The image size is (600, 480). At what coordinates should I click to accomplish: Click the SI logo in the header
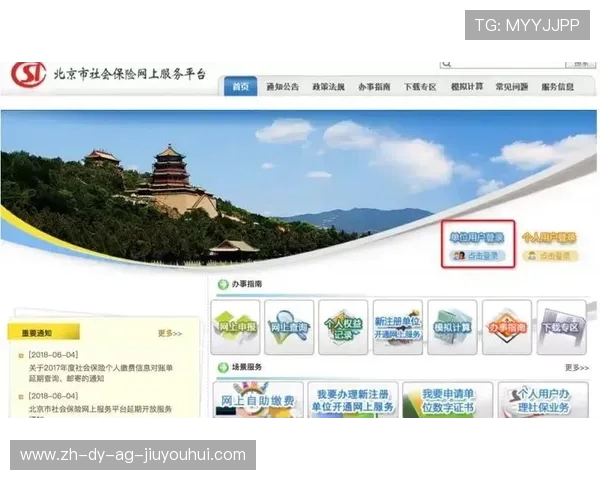coord(29,74)
